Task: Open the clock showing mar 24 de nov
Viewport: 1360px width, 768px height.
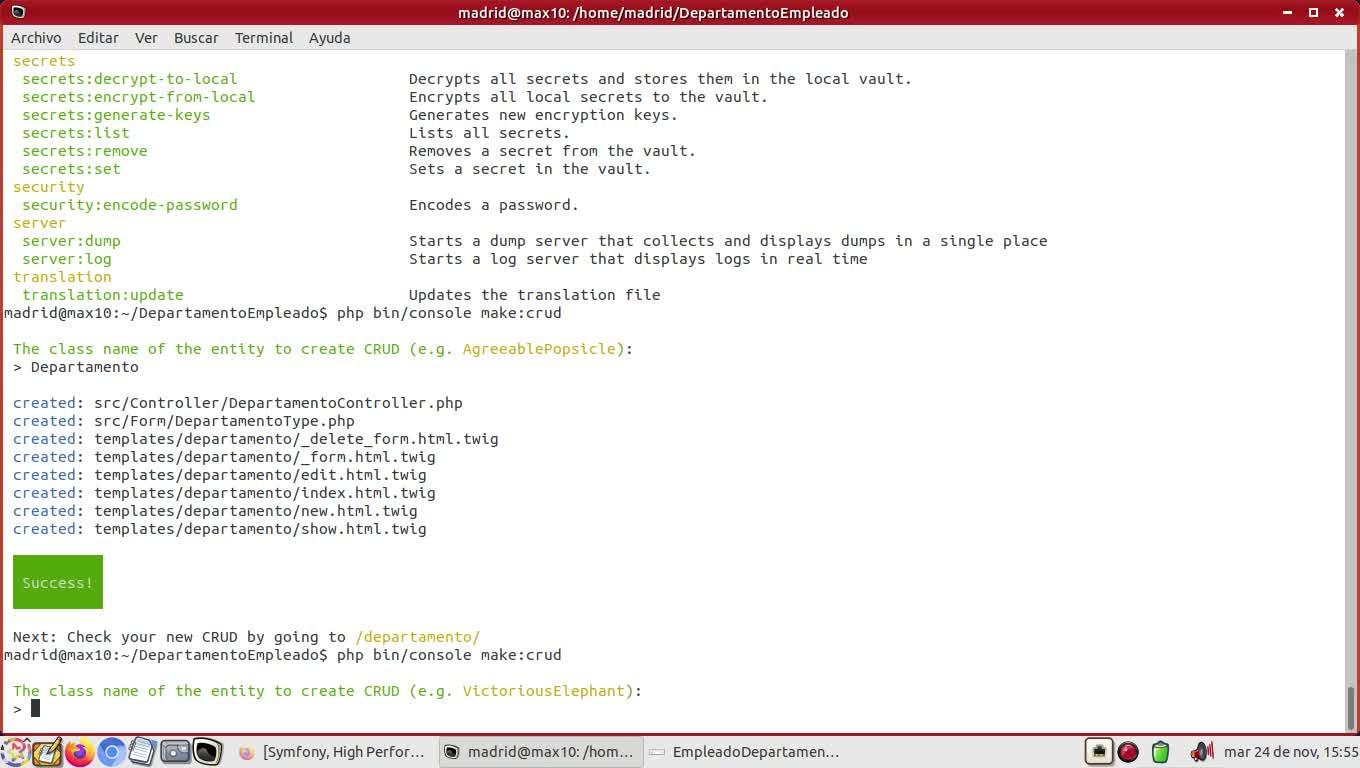Action: [x=1290, y=752]
